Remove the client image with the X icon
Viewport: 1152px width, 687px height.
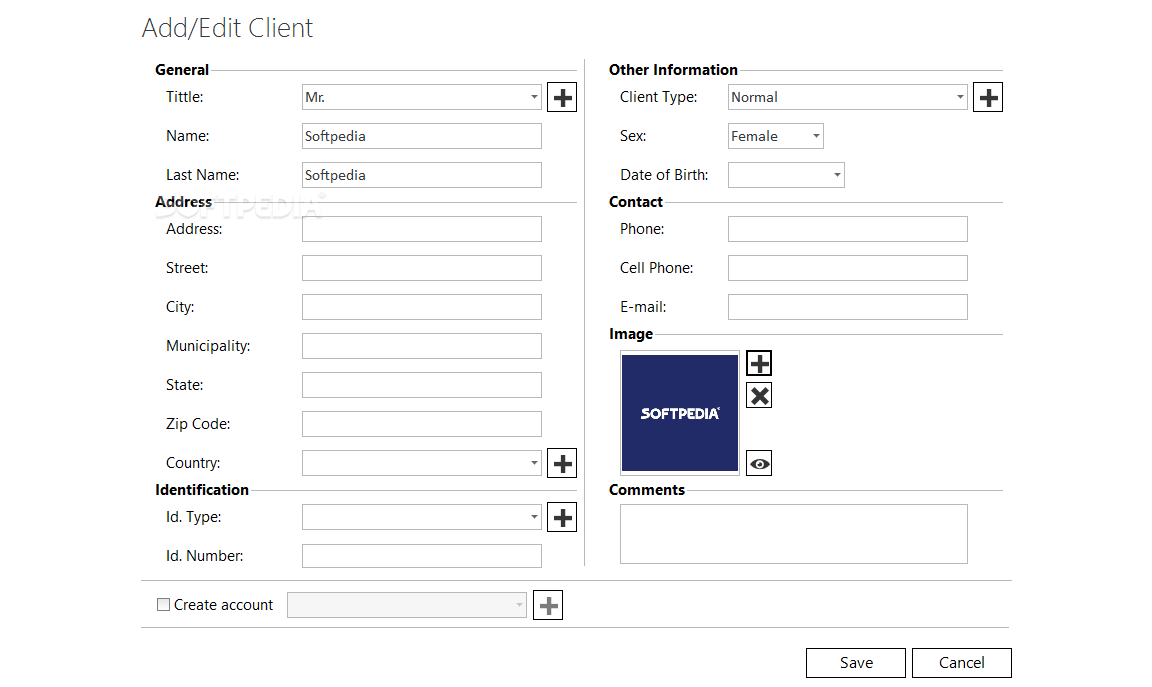coord(759,395)
